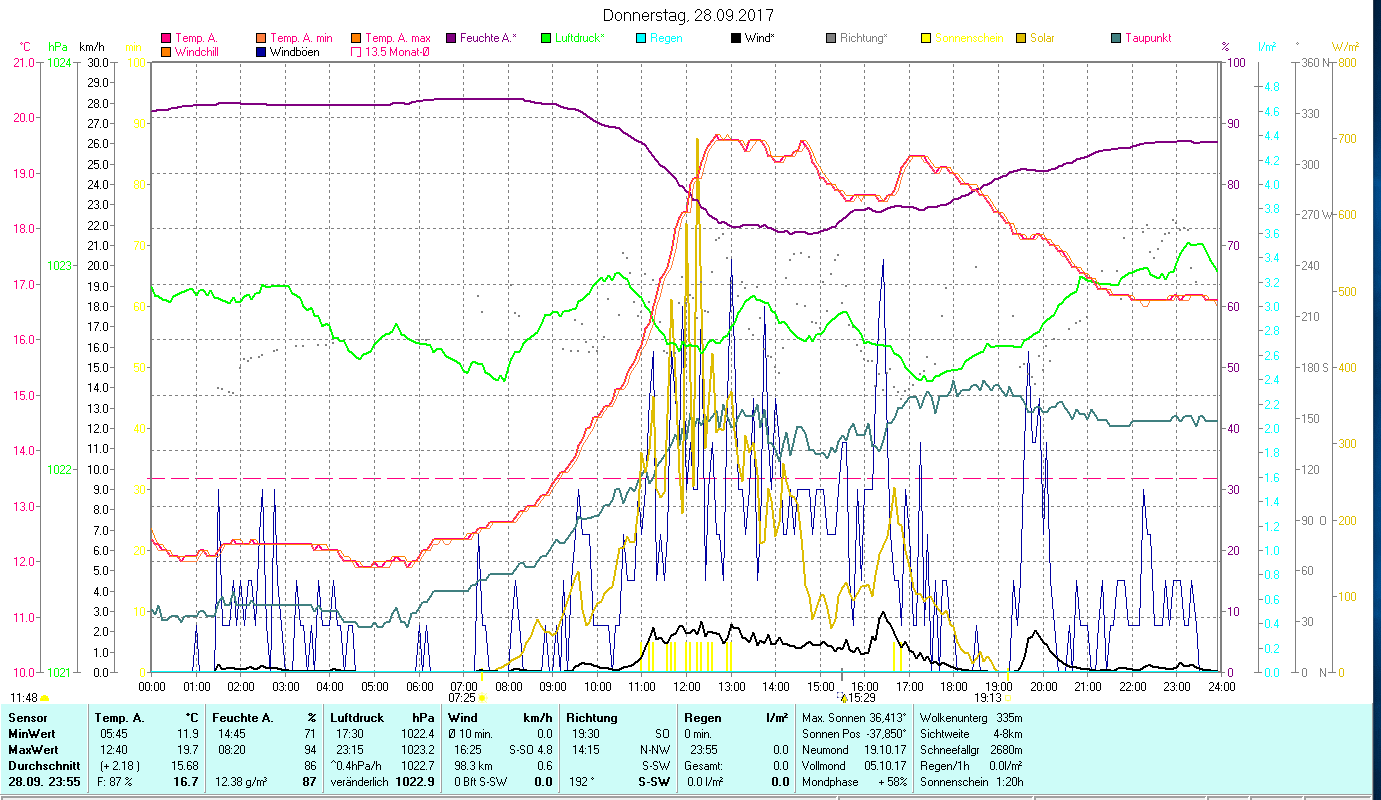Viewport: 1381px width, 800px height.
Task: Click the '0 Bft S-SW' wind reading
Action: [x=483, y=782]
